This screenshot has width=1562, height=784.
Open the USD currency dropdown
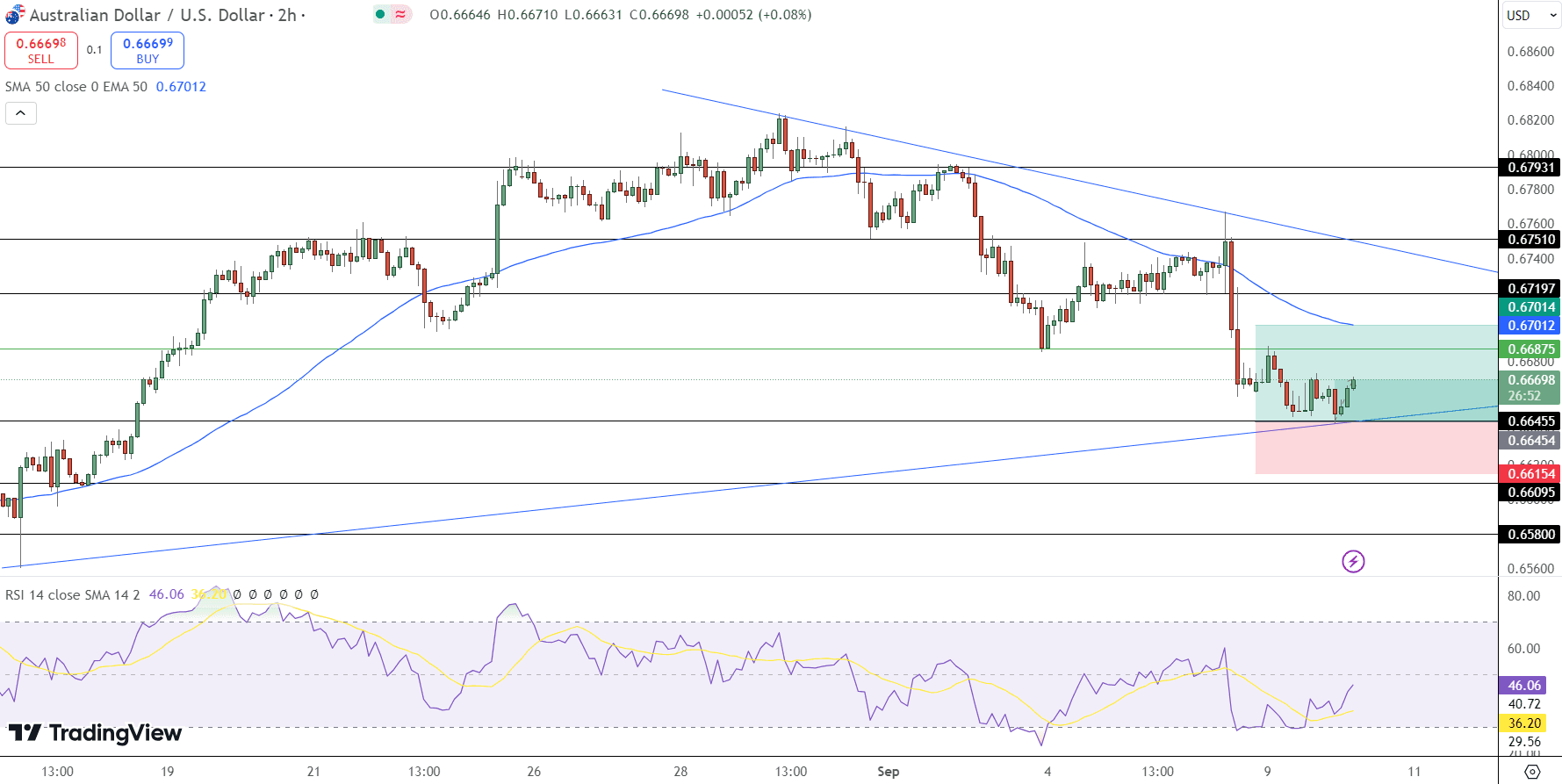tap(1530, 15)
